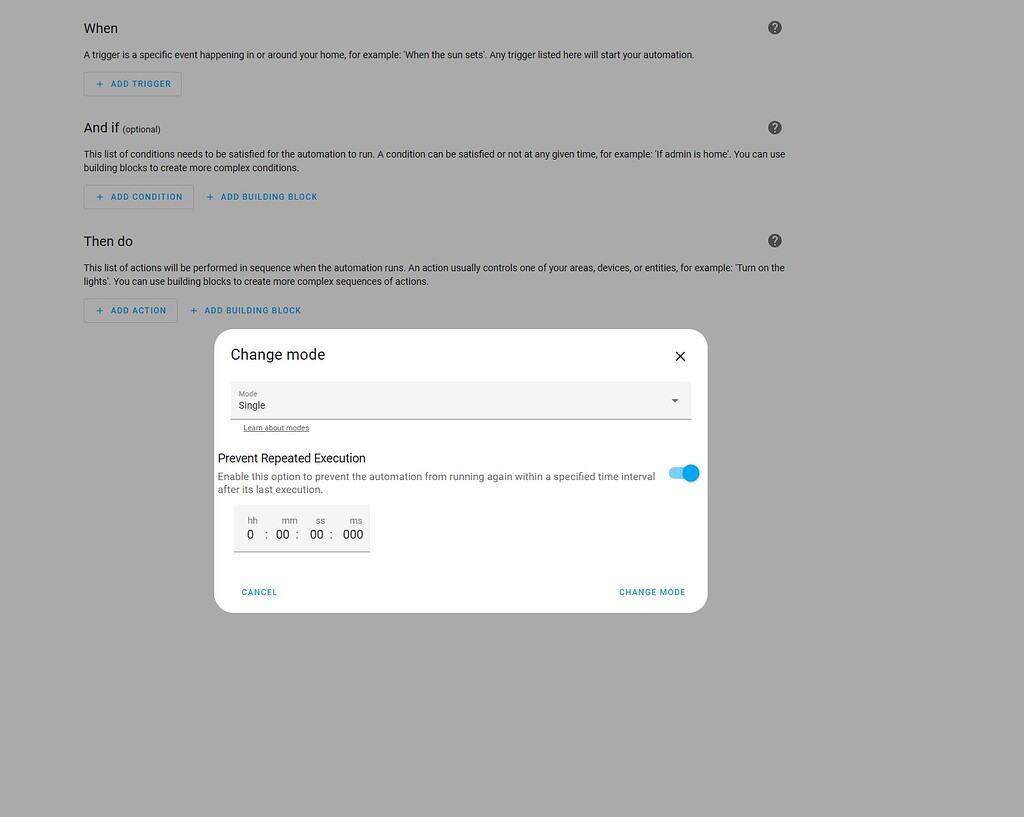Turn off repeated execution prevention
This screenshot has height=817, width=1024.
coord(683,472)
